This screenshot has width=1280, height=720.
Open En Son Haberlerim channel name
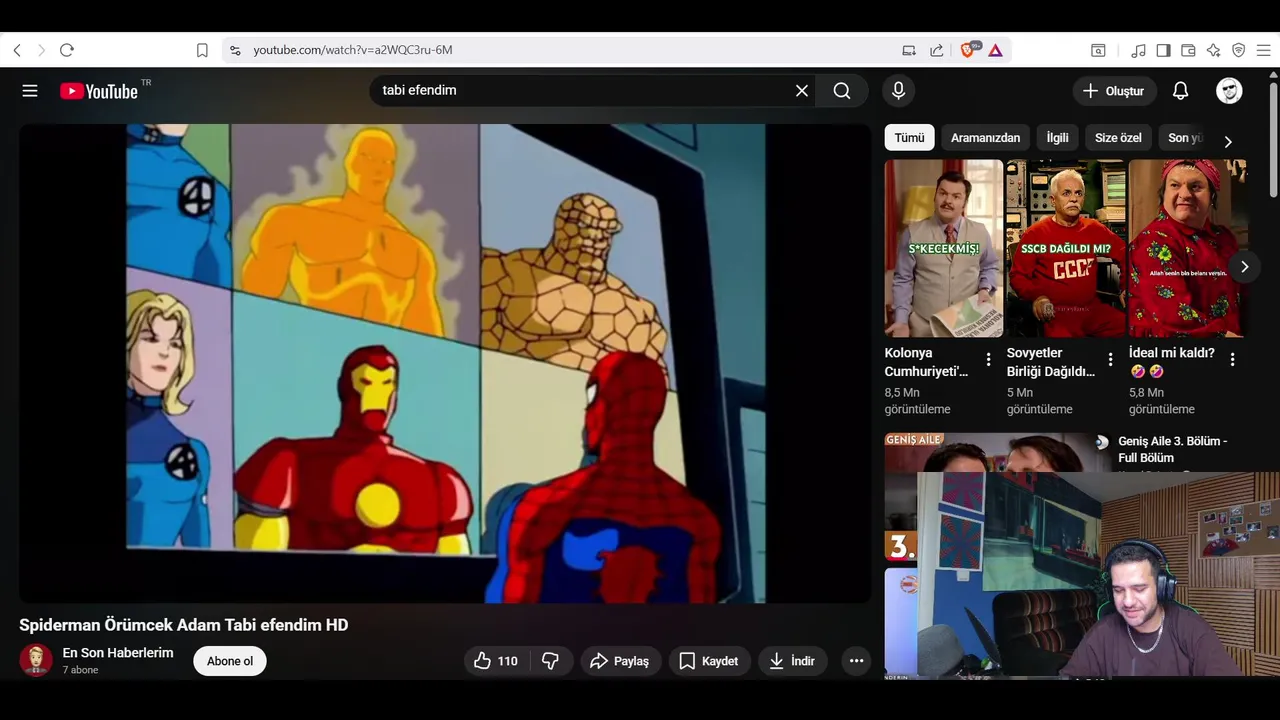tap(118, 653)
